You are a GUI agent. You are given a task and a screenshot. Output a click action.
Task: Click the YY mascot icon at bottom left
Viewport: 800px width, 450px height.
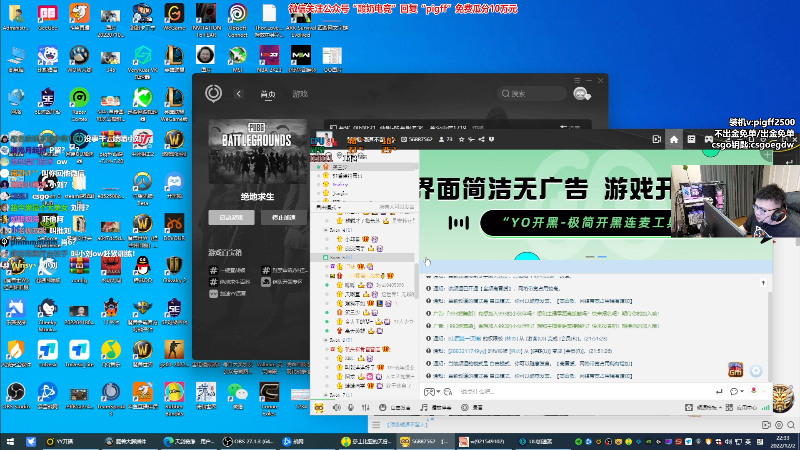pos(319,408)
